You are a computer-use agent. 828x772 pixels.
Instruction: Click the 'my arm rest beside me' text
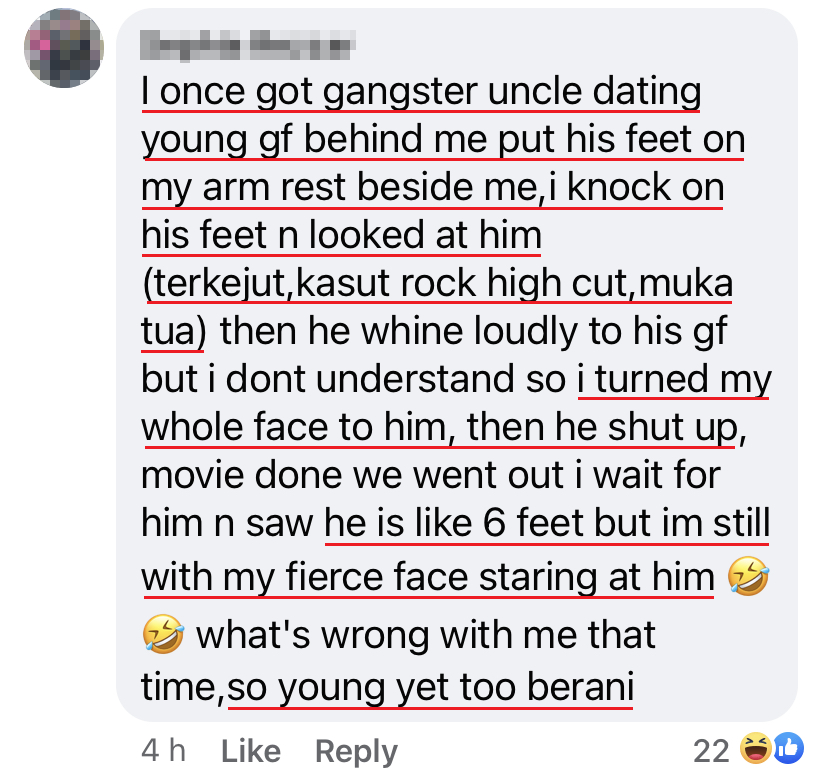pyautogui.click(x=339, y=188)
